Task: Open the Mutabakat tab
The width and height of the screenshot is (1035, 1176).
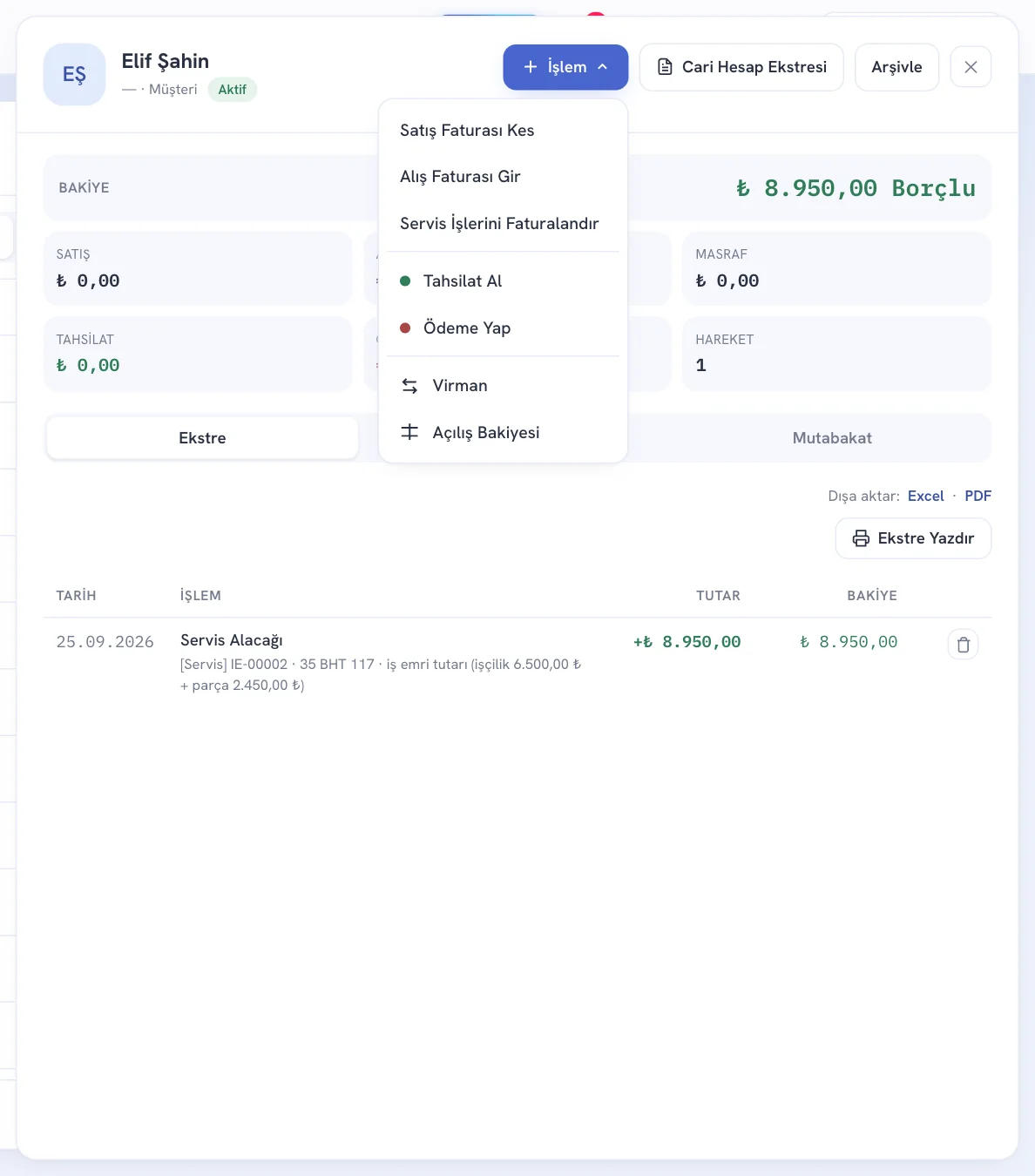Action: coord(832,438)
